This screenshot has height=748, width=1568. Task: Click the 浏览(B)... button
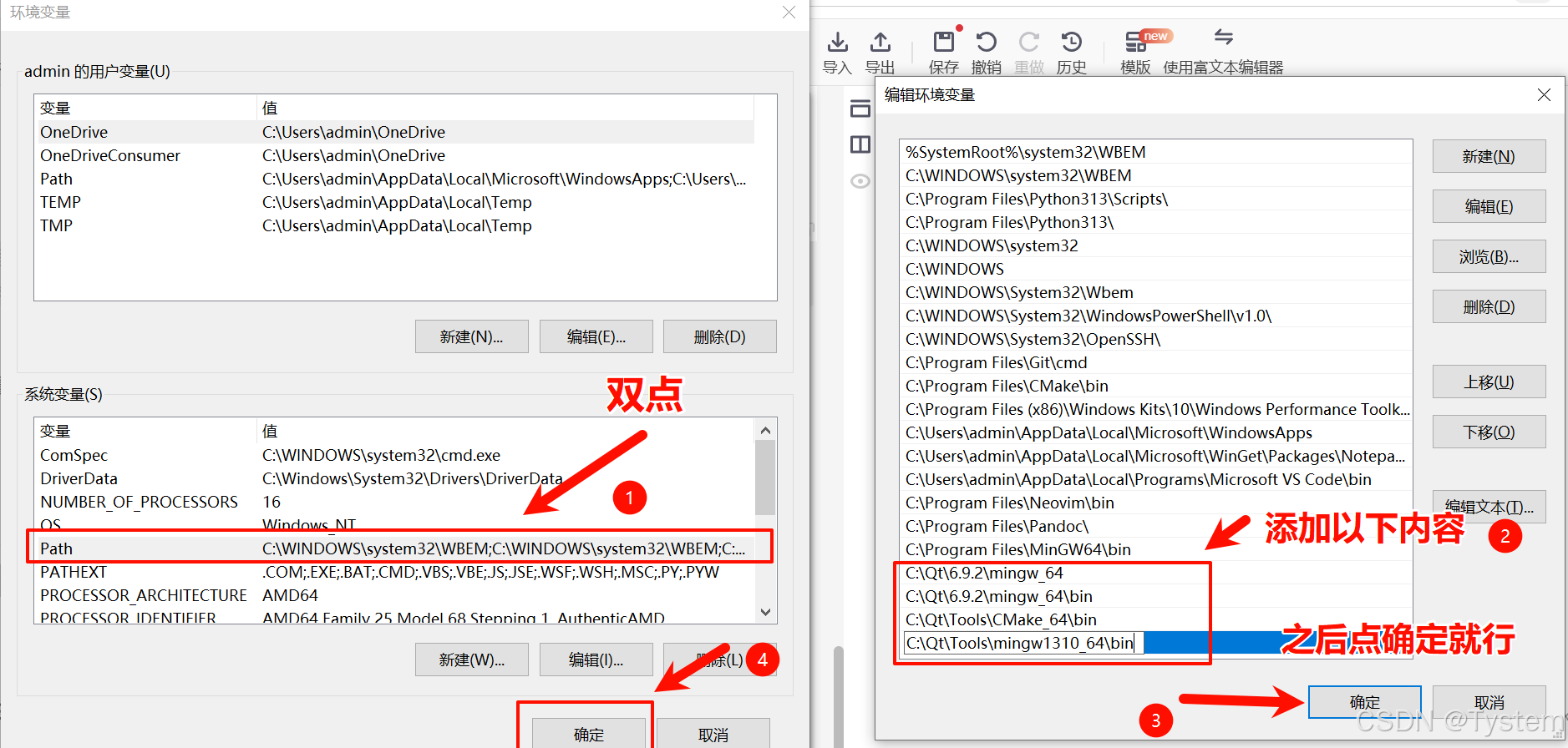coord(1489,256)
